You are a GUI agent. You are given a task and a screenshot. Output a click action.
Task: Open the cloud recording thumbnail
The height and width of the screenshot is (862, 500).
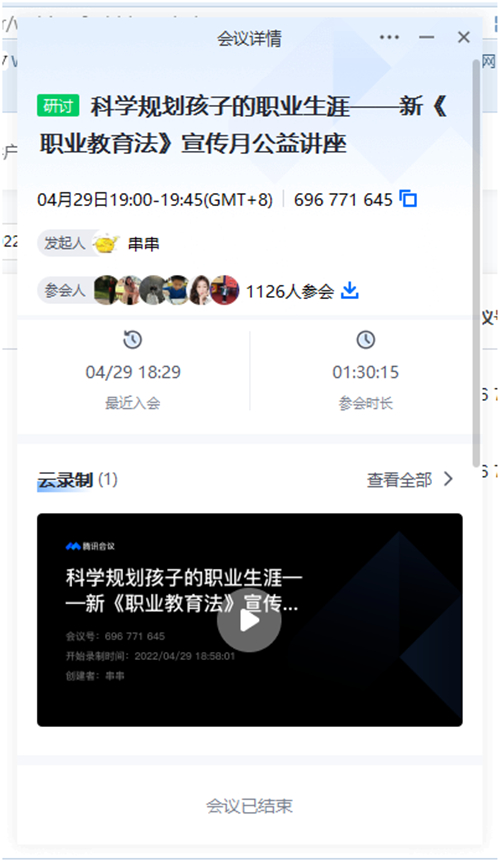point(249,620)
